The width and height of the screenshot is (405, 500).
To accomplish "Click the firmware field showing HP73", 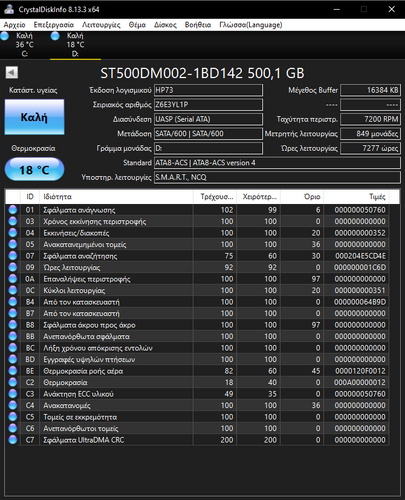I will pos(208,90).
